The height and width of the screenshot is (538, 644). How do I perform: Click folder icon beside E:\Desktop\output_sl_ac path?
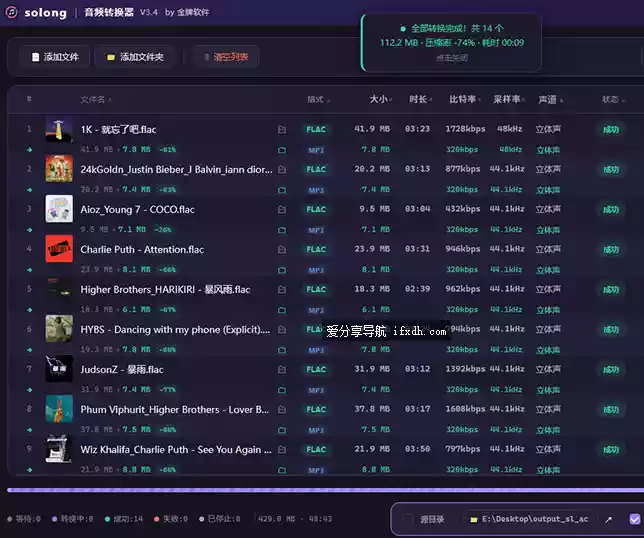point(474,520)
